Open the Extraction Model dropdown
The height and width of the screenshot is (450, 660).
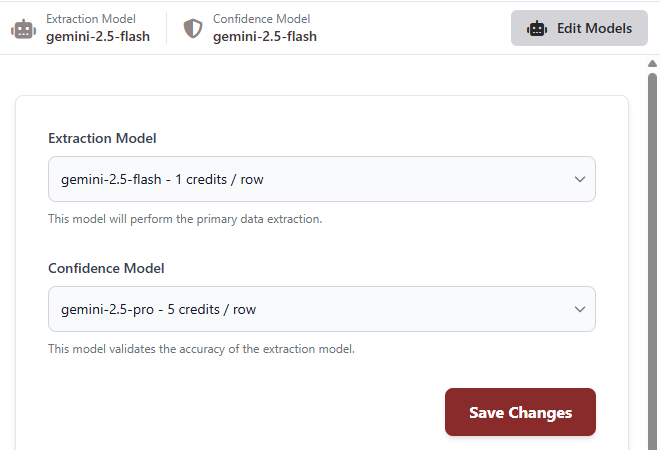[322, 179]
